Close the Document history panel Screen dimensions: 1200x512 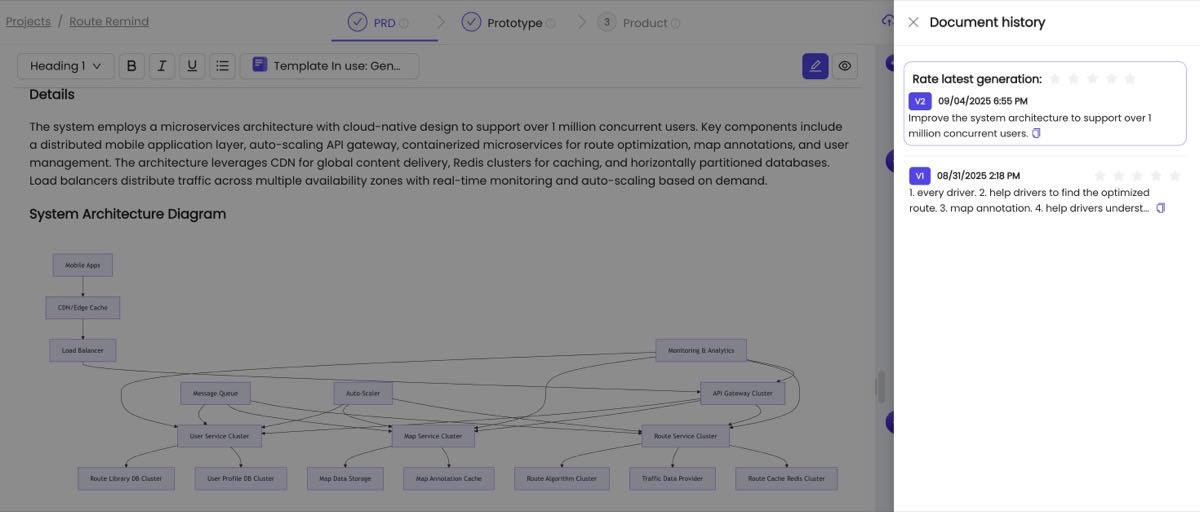pyautogui.click(x=913, y=22)
